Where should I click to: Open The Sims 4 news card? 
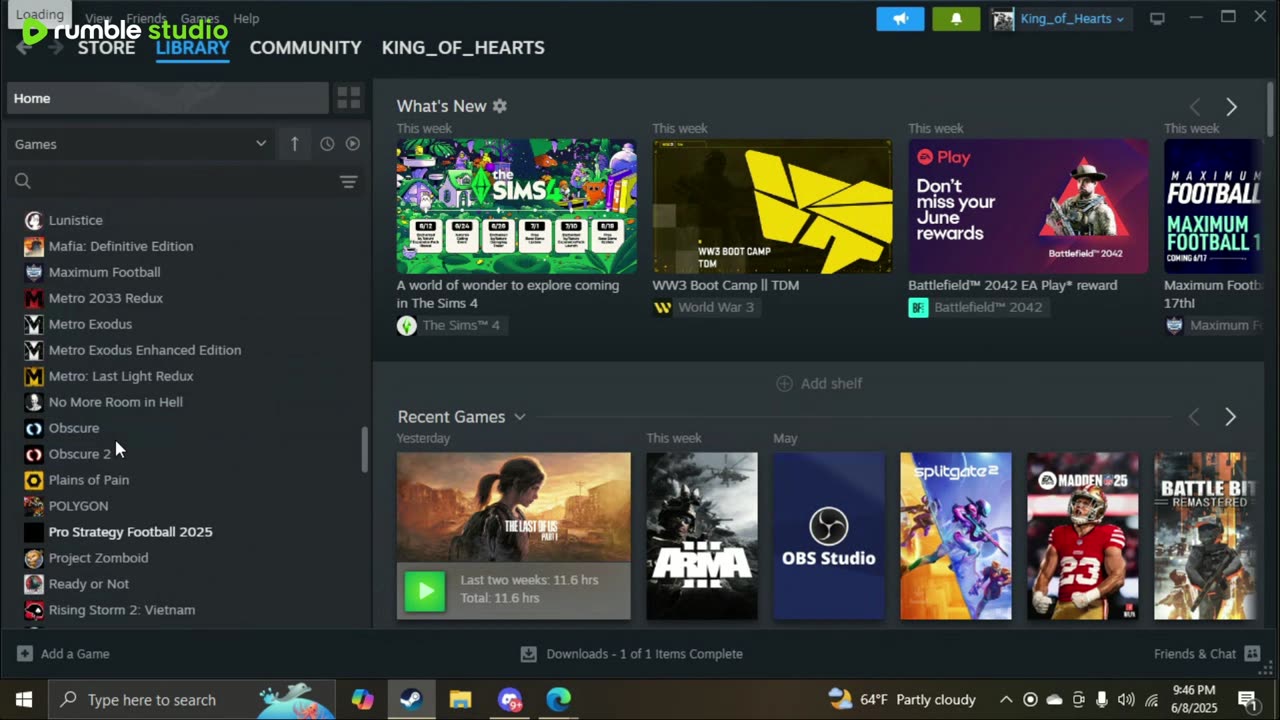516,206
